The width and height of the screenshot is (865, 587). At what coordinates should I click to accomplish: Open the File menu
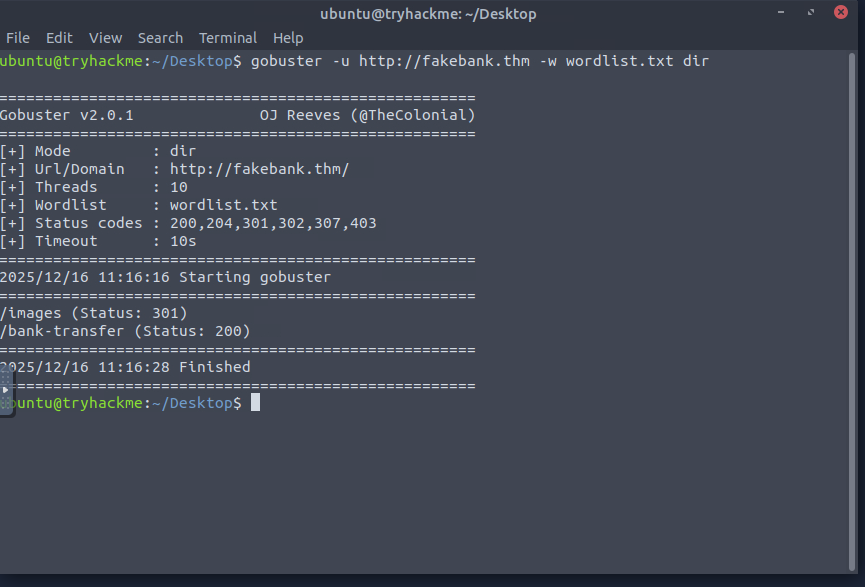[18, 38]
